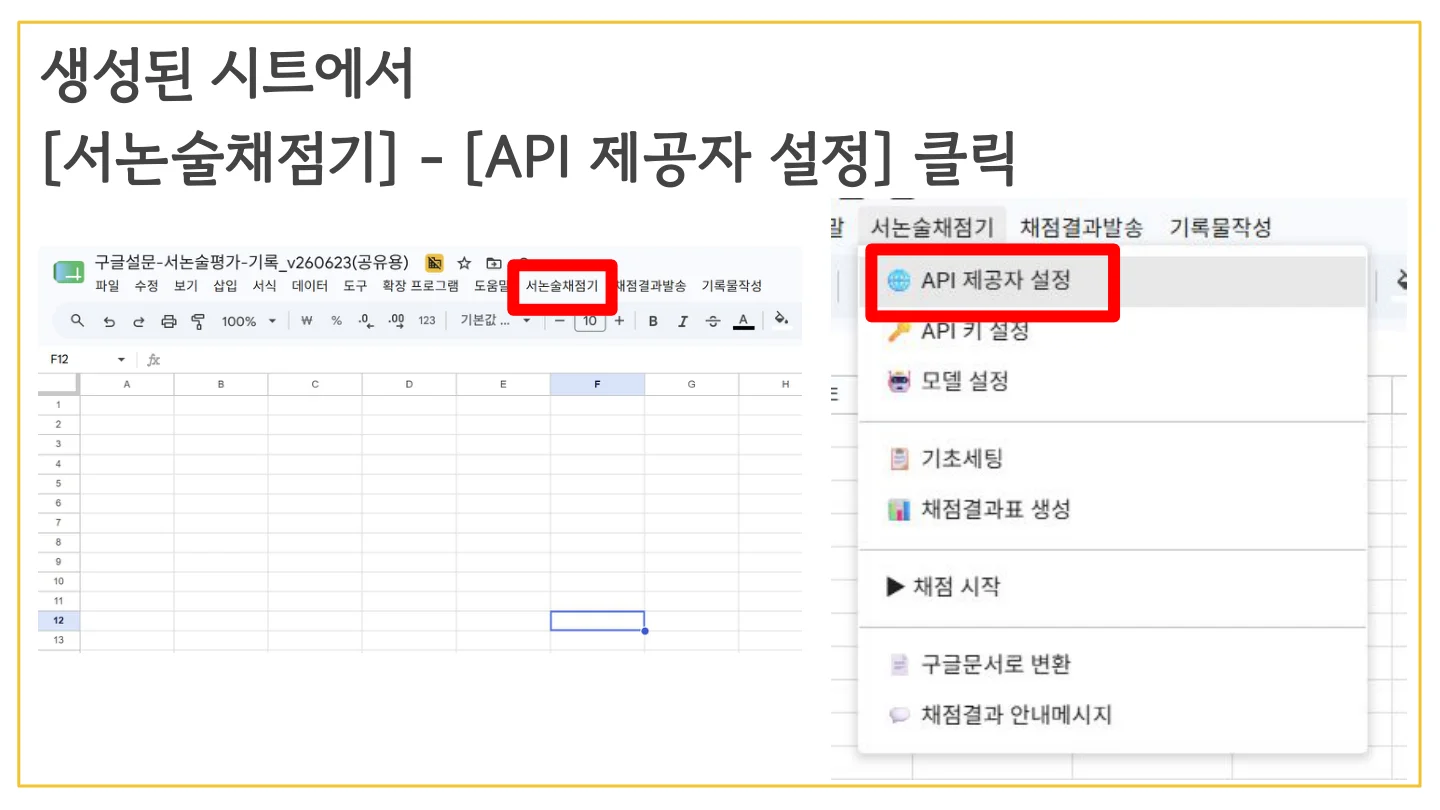
Task: Open the 파일 menu
Action: 107,286
